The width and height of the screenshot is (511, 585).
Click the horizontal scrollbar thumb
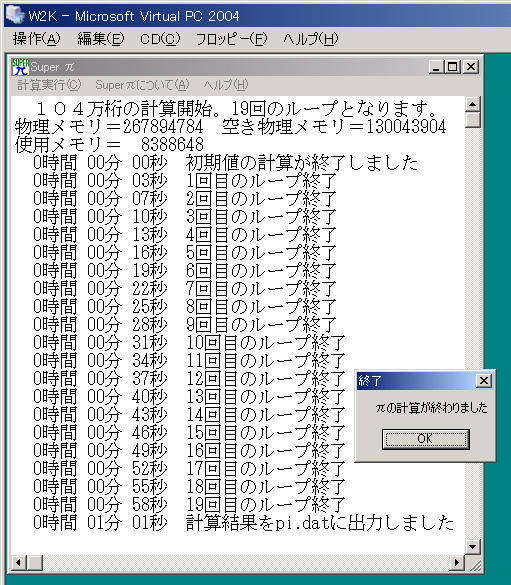click(x=35, y=563)
